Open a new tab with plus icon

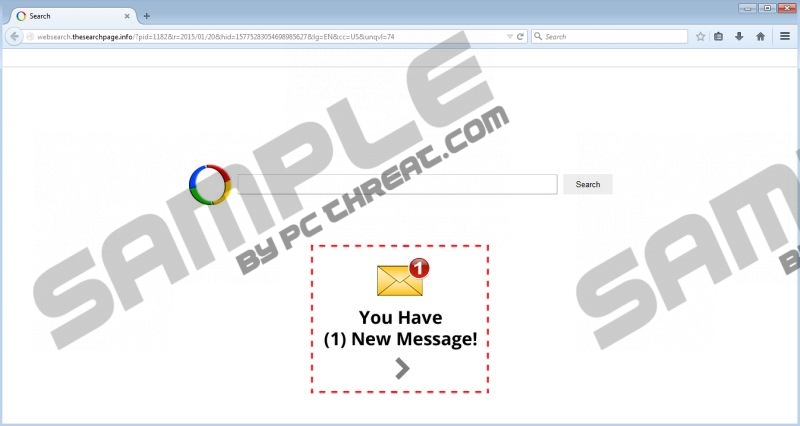(x=147, y=16)
